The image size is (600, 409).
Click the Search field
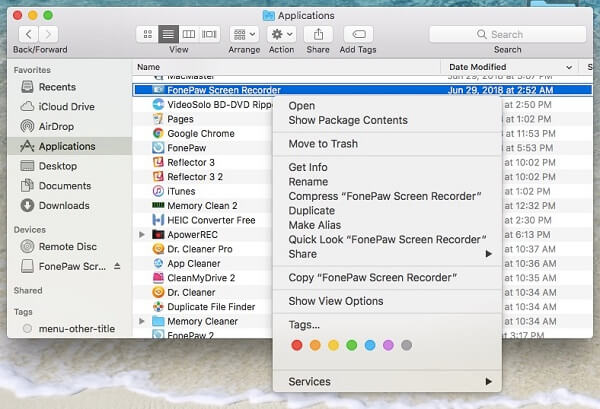pyautogui.click(x=507, y=34)
